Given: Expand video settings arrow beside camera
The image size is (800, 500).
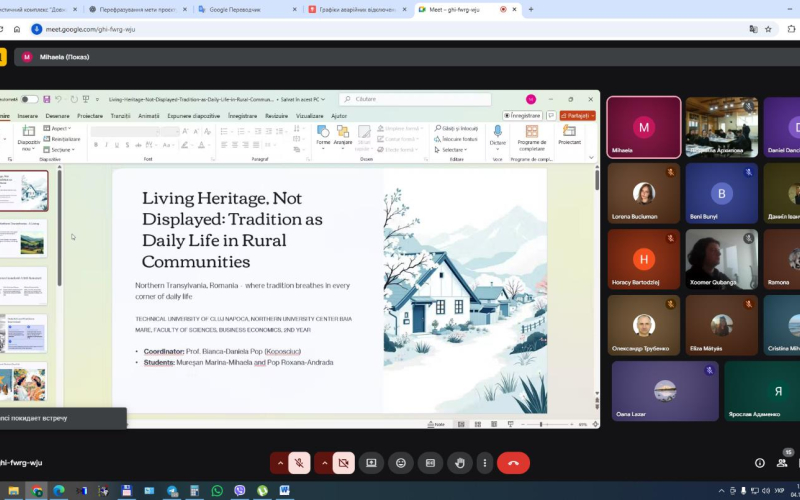Looking at the screenshot, I should coord(323,463).
